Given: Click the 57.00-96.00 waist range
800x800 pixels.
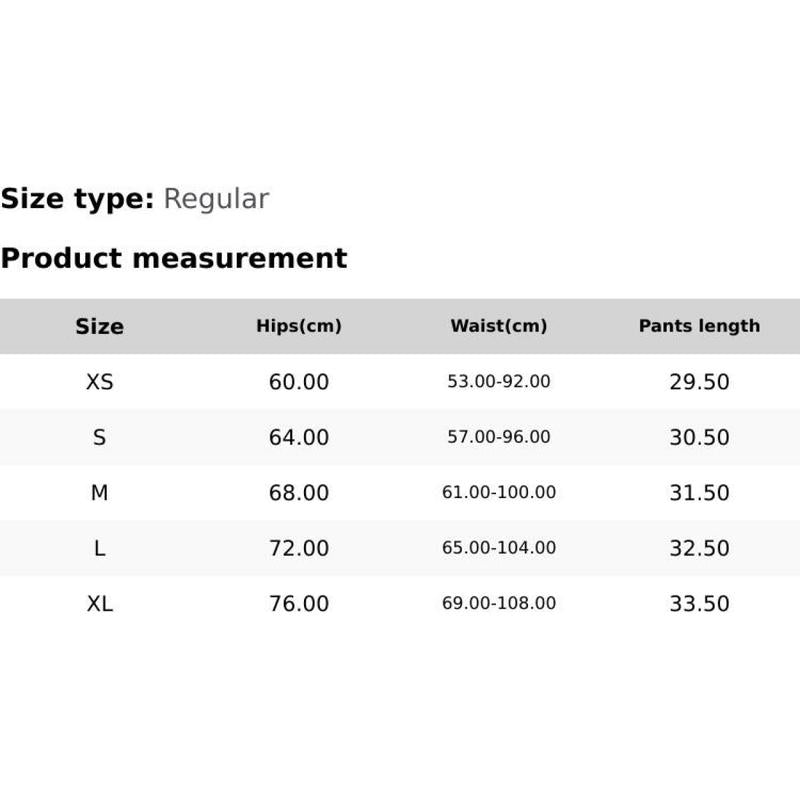Looking at the screenshot, I should click(x=499, y=437).
